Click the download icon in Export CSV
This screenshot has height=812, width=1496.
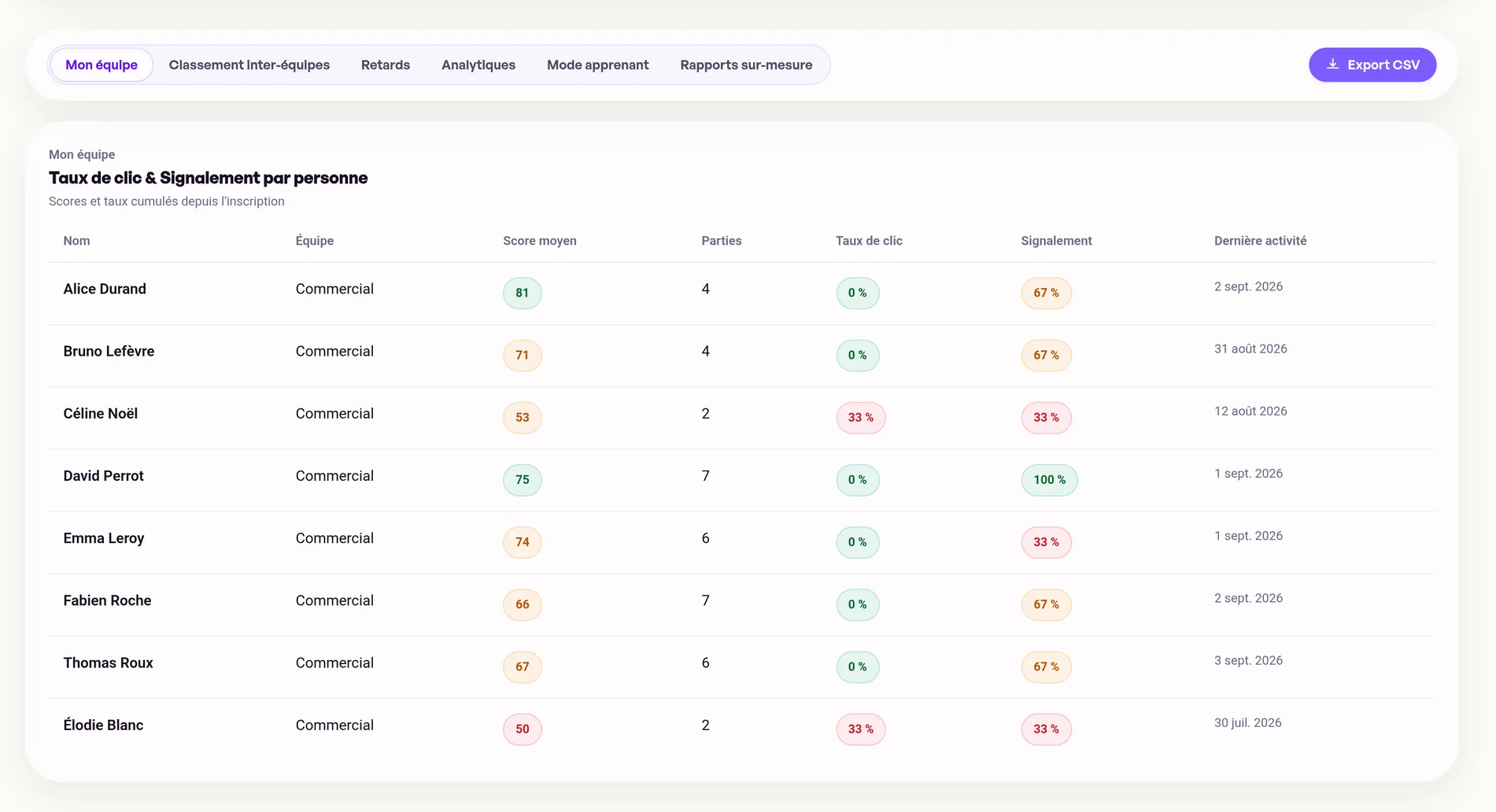pyautogui.click(x=1332, y=65)
